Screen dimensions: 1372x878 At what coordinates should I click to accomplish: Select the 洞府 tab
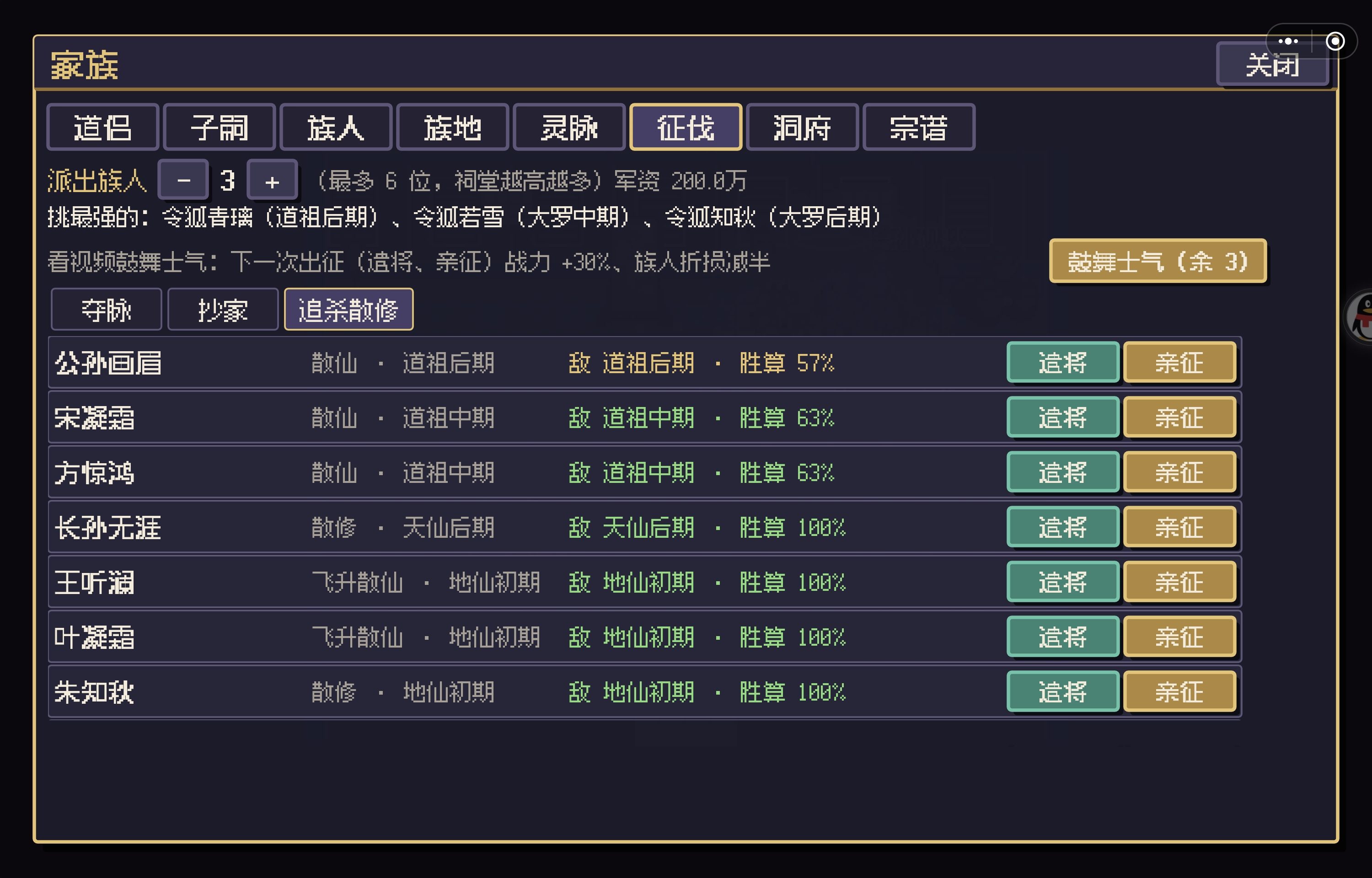click(x=802, y=127)
